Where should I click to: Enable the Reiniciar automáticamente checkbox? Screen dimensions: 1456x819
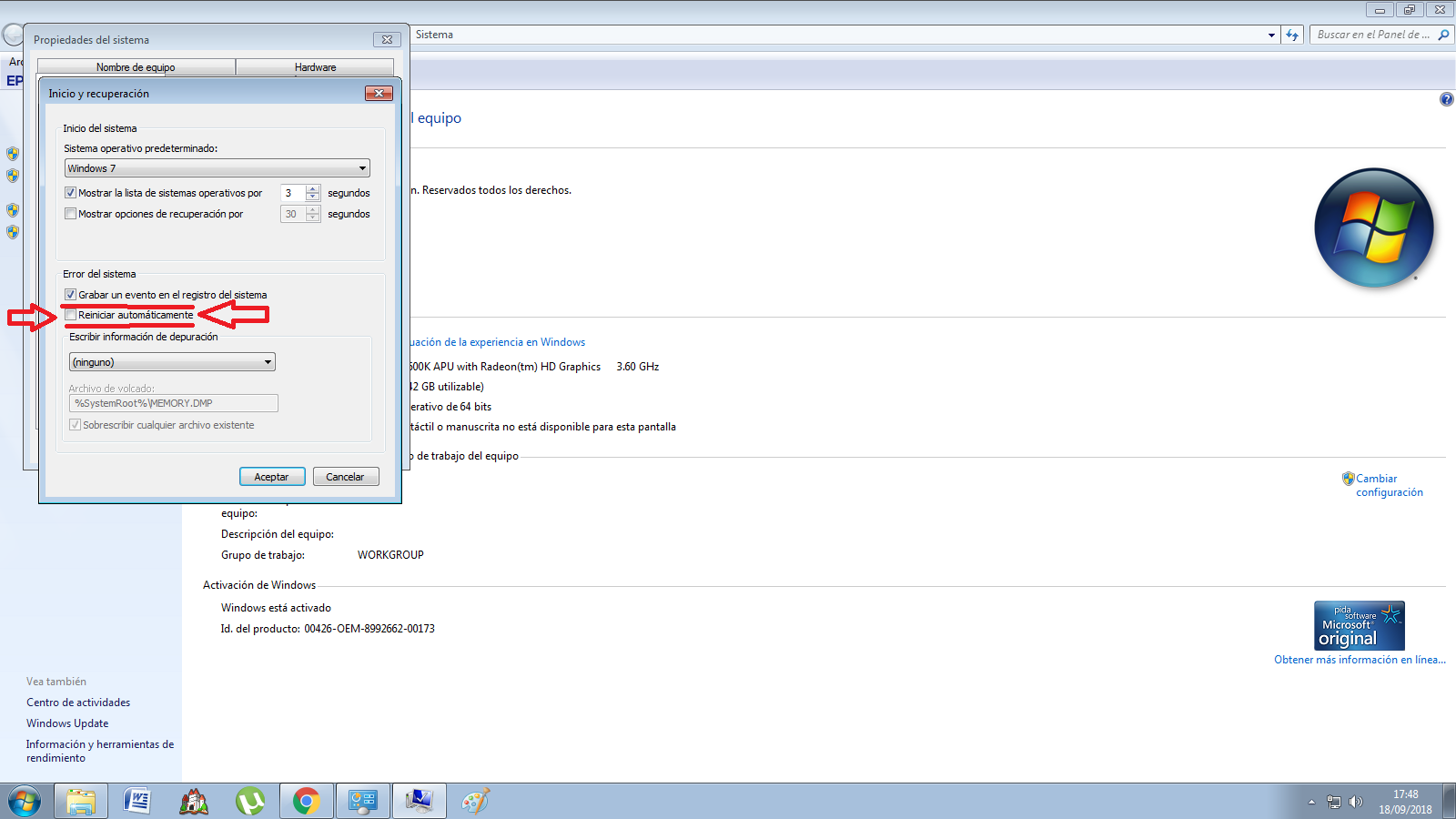[70, 314]
